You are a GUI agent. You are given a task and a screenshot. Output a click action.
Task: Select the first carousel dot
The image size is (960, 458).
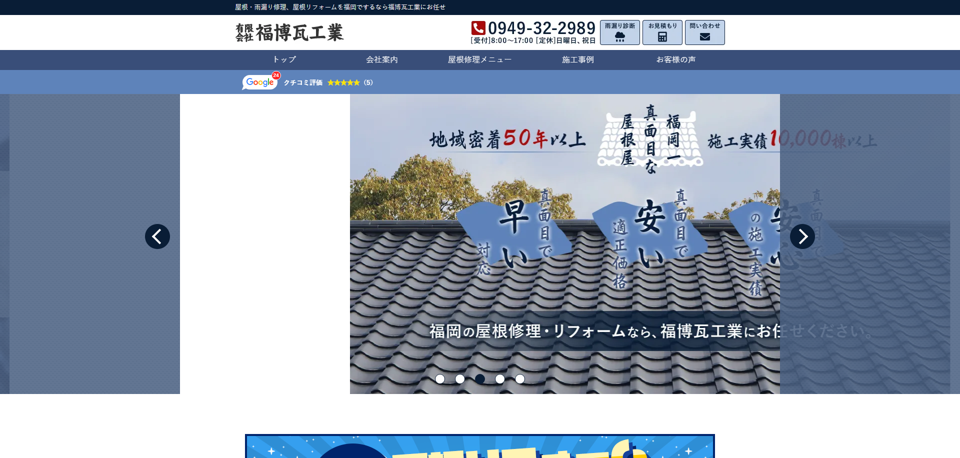click(x=440, y=379)
